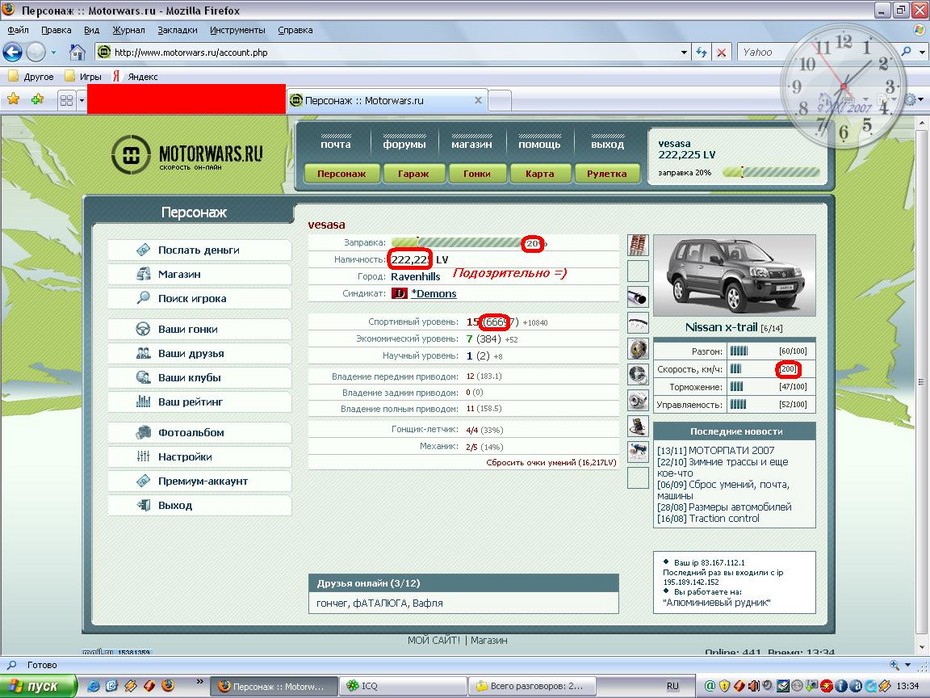Open the Другое bookmarks folder
This screenshot has height=698, width=930.
[x=31, y=77]
